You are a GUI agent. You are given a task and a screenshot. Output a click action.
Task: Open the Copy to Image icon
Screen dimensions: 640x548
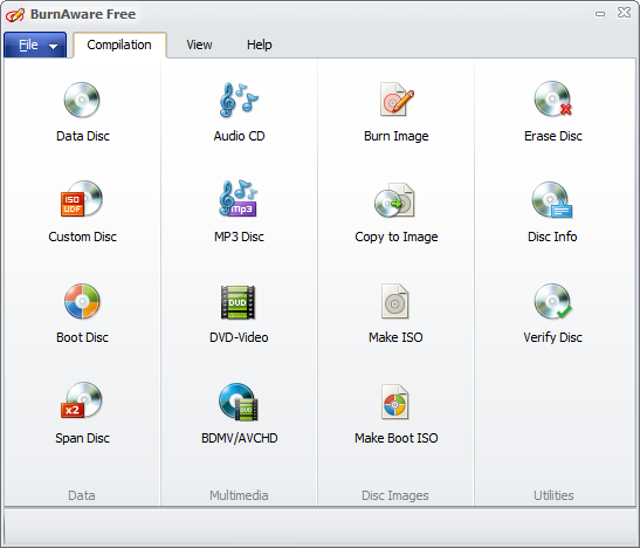coord(395,200)
